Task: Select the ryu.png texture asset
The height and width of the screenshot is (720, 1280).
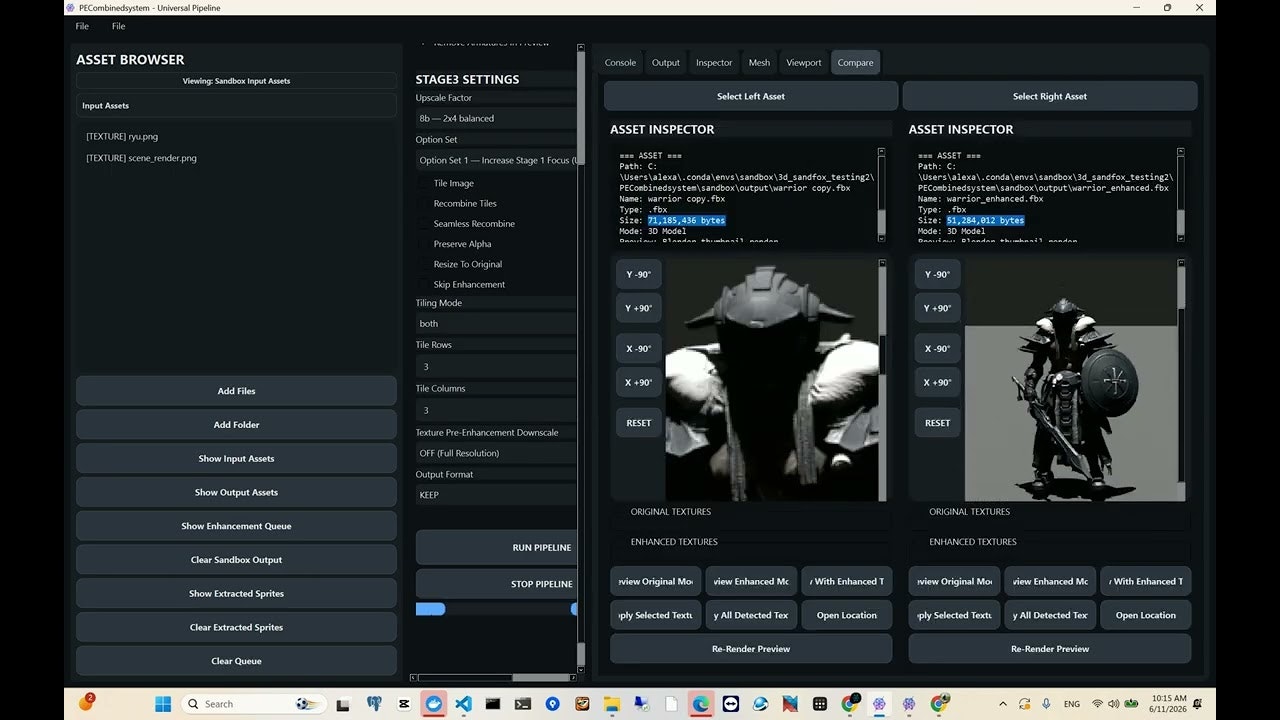Action: [122, 136]
